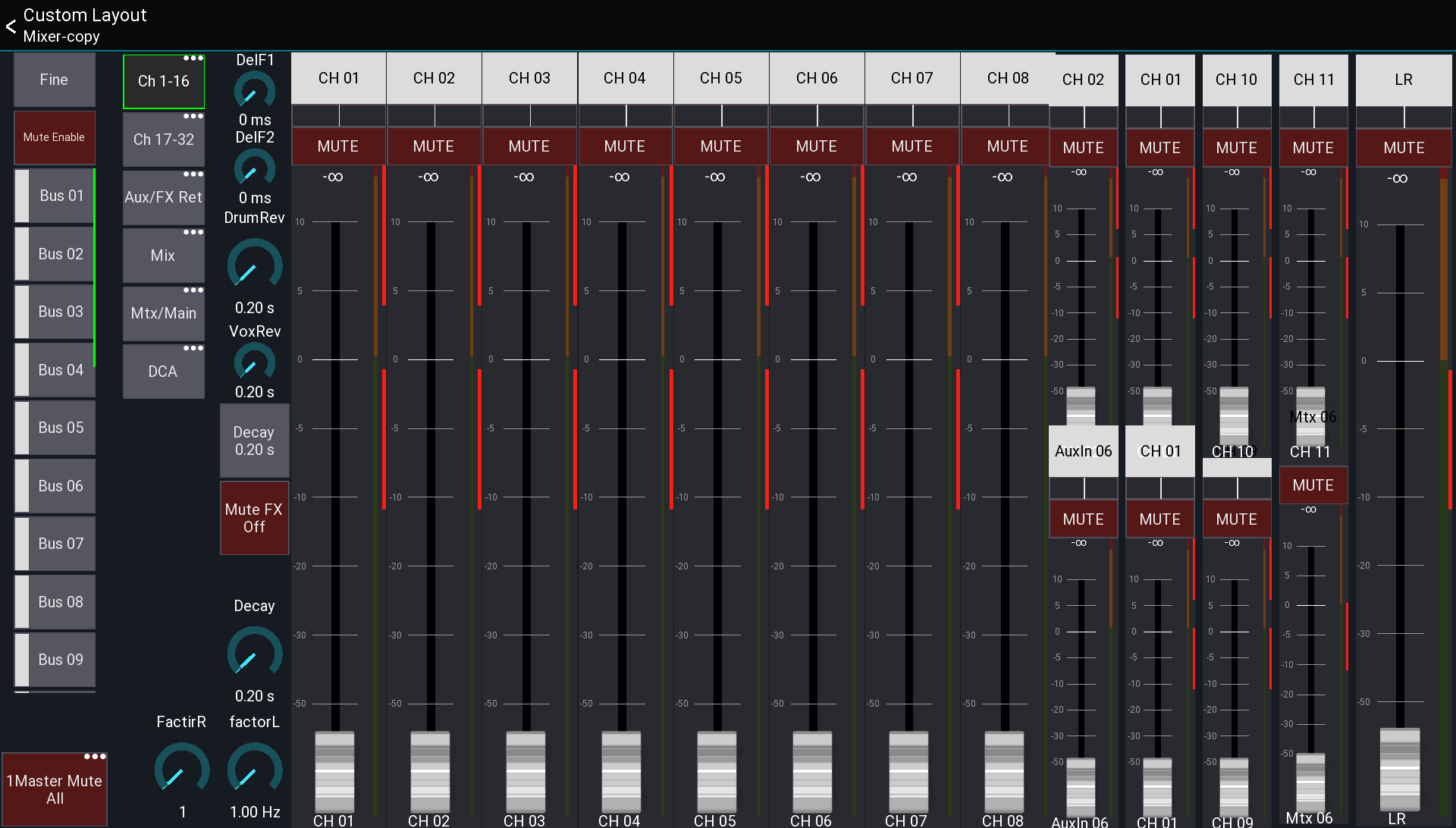
Task: Mute CH 01 in the main strip
Action: 338,146
